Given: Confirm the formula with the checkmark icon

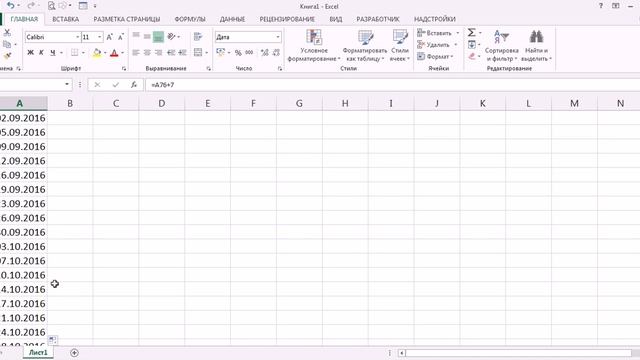Looking at the screenshot, I should (116, 85).
